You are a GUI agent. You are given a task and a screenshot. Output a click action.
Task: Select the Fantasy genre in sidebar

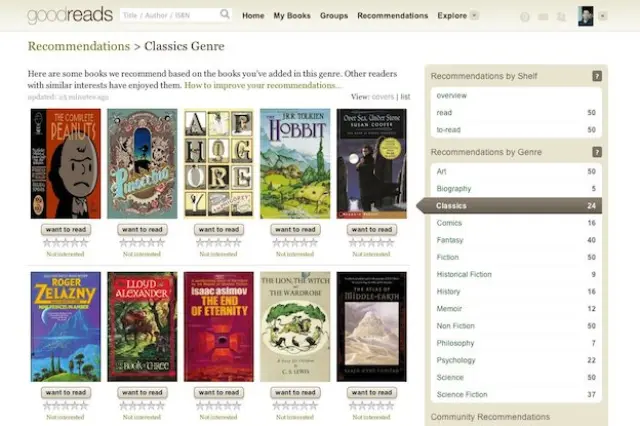click(x=451, y=240)
